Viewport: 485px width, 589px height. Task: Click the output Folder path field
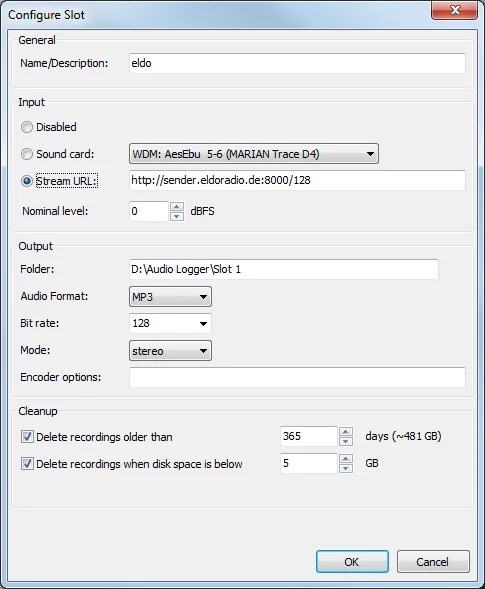click(284, 269)
